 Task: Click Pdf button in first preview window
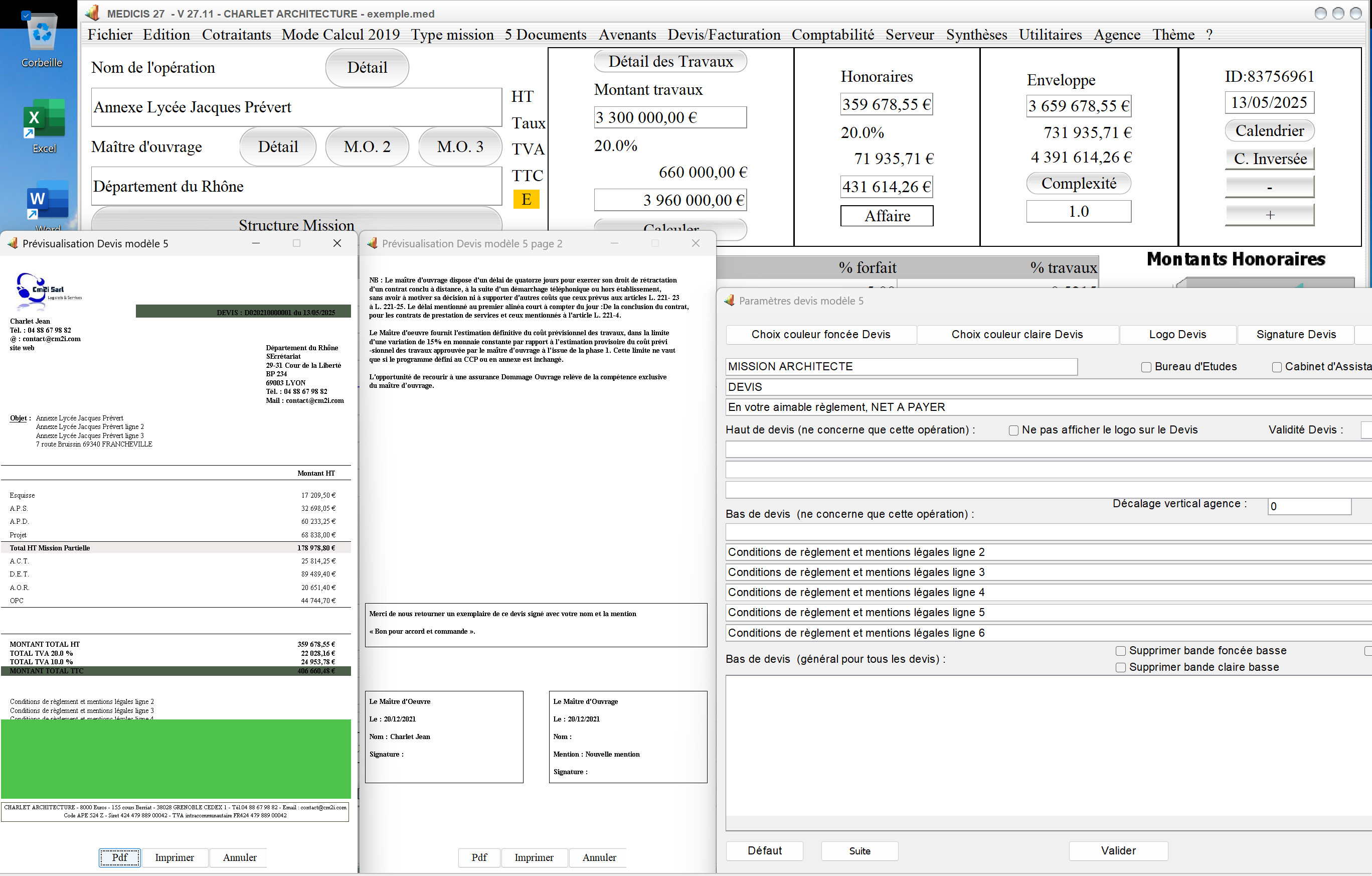click(x=120, y=857)
